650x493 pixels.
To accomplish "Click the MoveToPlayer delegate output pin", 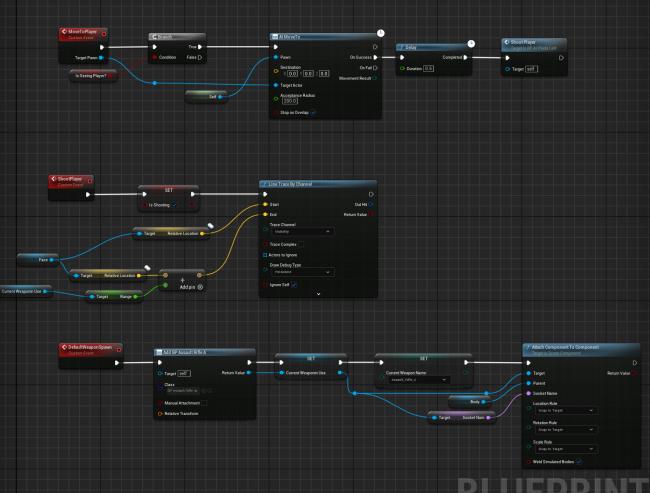I will coord(104,34).
